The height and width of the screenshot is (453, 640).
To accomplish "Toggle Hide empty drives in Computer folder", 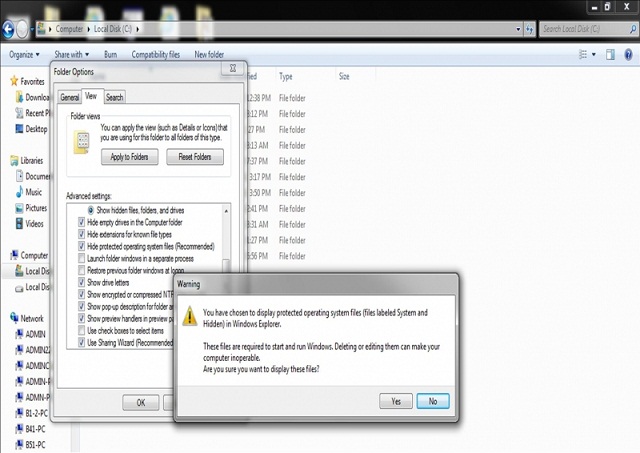I will (x=82, y=222).
